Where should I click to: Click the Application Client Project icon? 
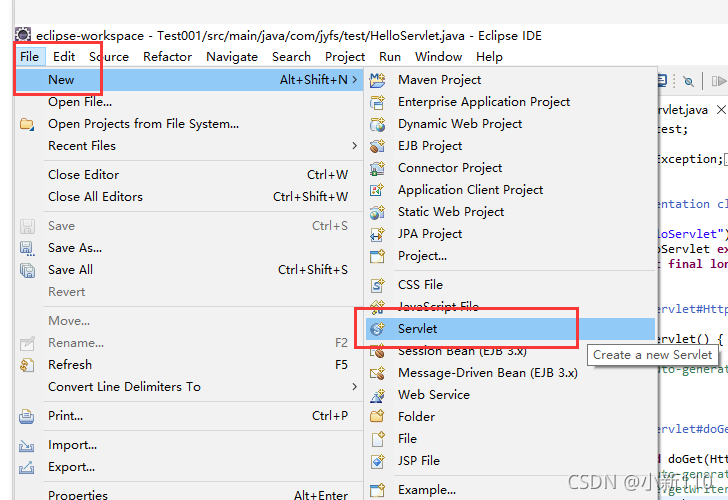377,190
